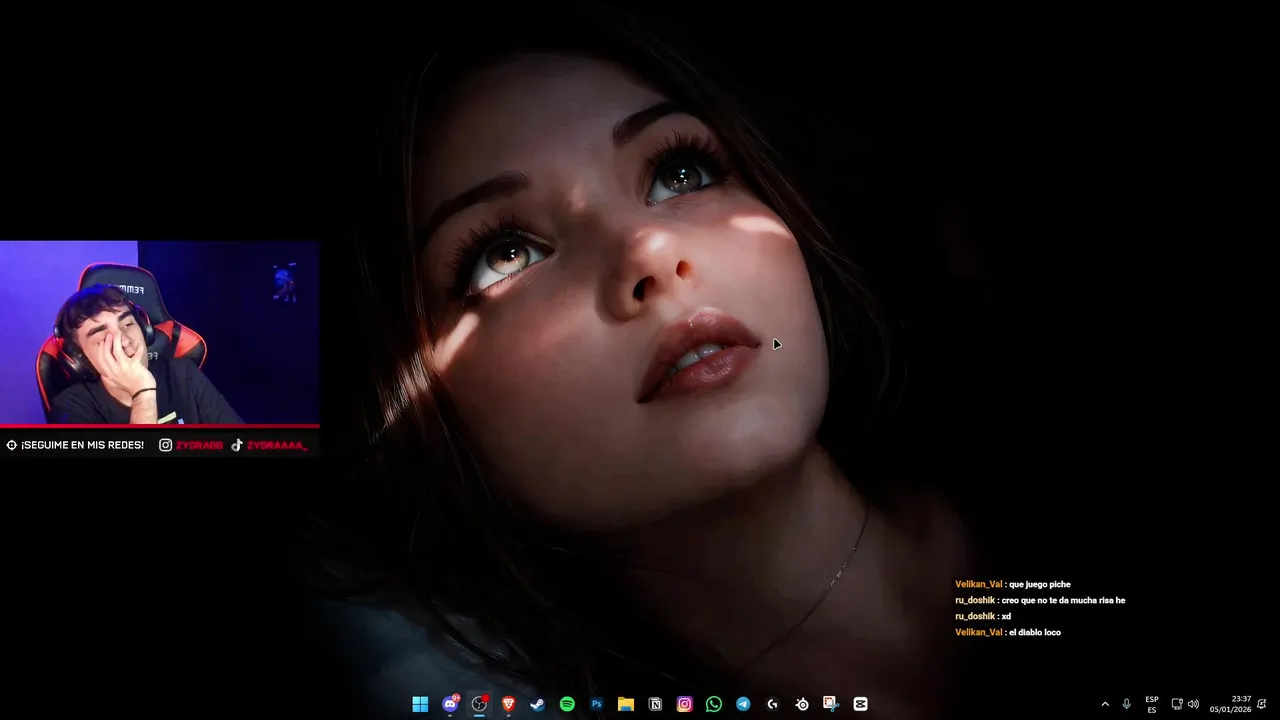Open SteelSeries GG app

802,704
